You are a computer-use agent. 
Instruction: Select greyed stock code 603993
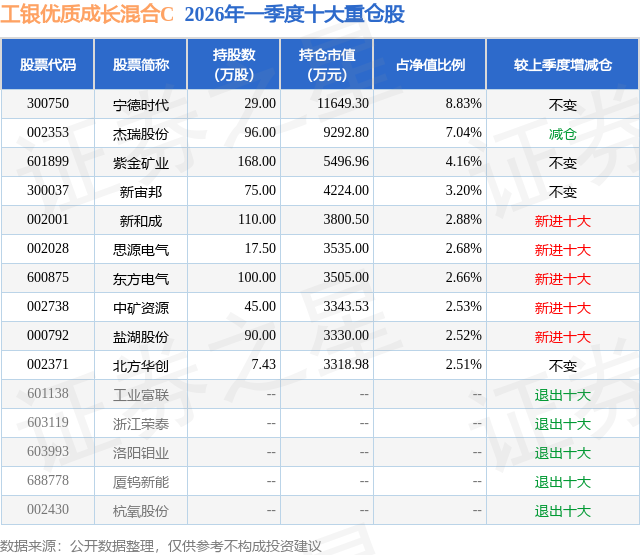click(48, 451)
